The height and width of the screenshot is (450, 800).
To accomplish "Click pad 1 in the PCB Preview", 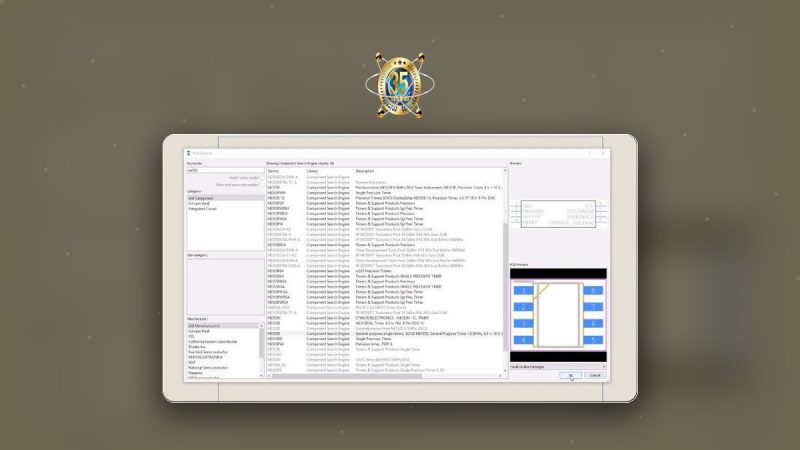I will point(523,290).
